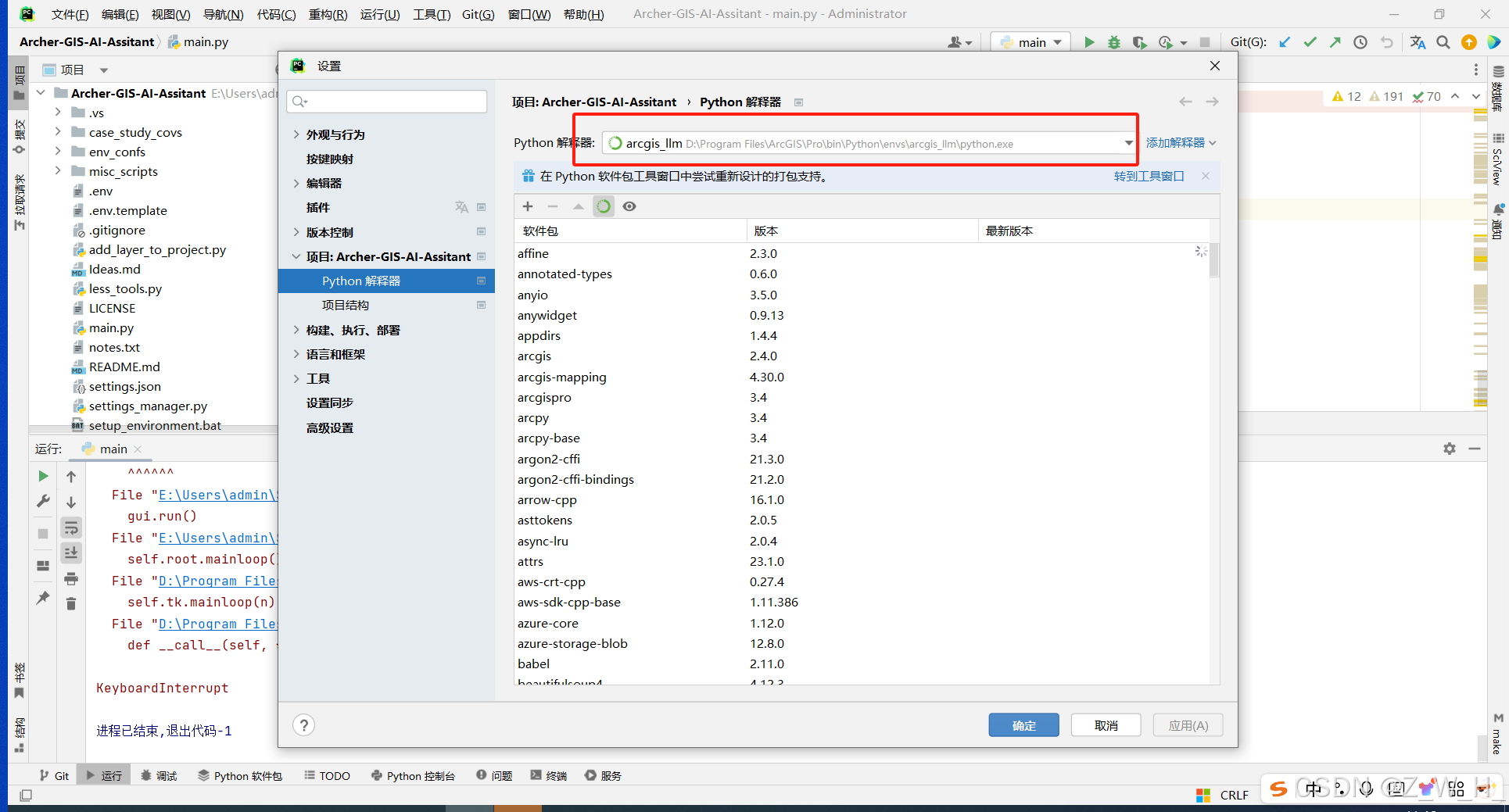Open wrench settings in Run panel
Image resolution: width=1509 pixels, height=812 pixels.
43,501
